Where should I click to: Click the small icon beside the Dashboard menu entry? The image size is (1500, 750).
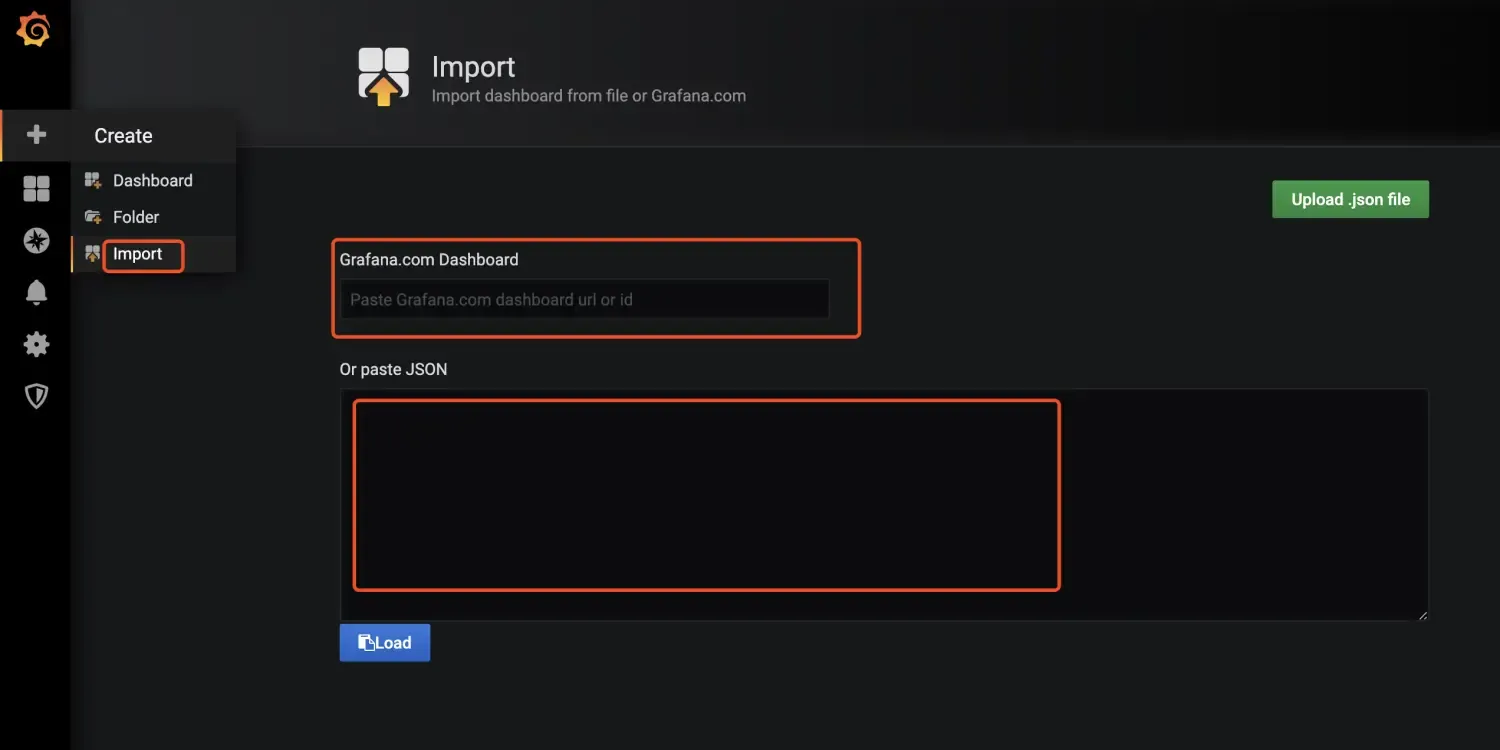92,181
